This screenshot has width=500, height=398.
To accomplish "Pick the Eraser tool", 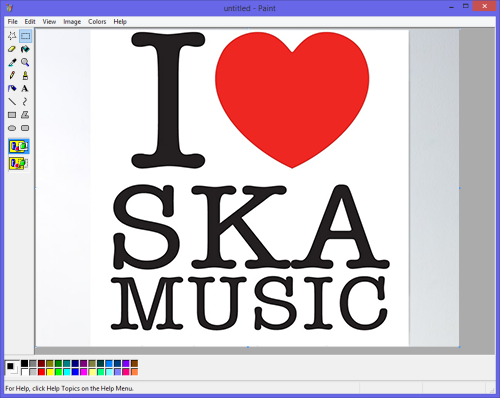I will point(12,49).
